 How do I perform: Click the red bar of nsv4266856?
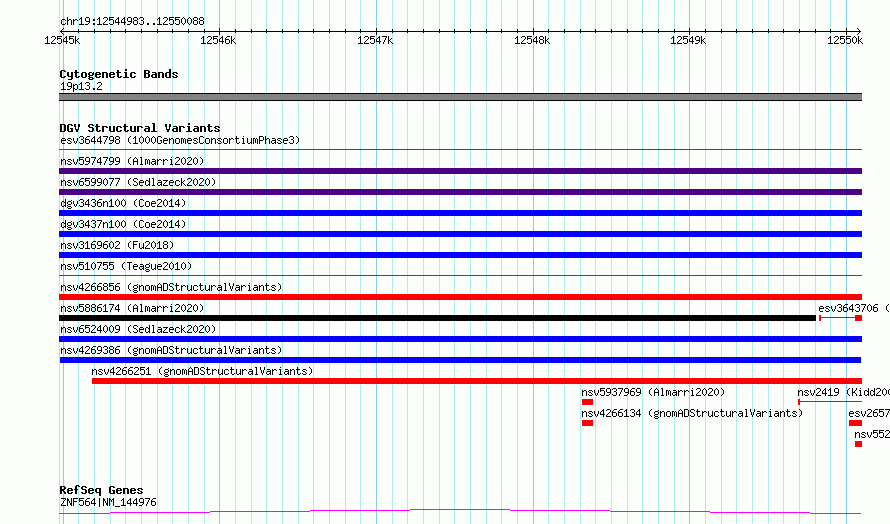460,297
